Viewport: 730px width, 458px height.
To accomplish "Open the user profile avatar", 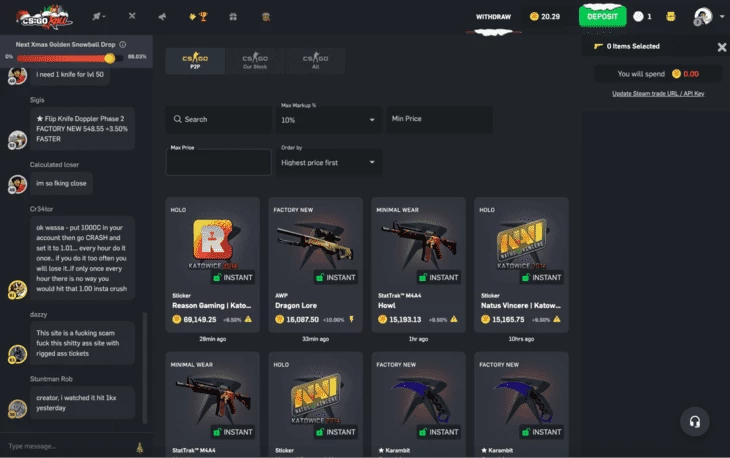I will click(703, 16).
